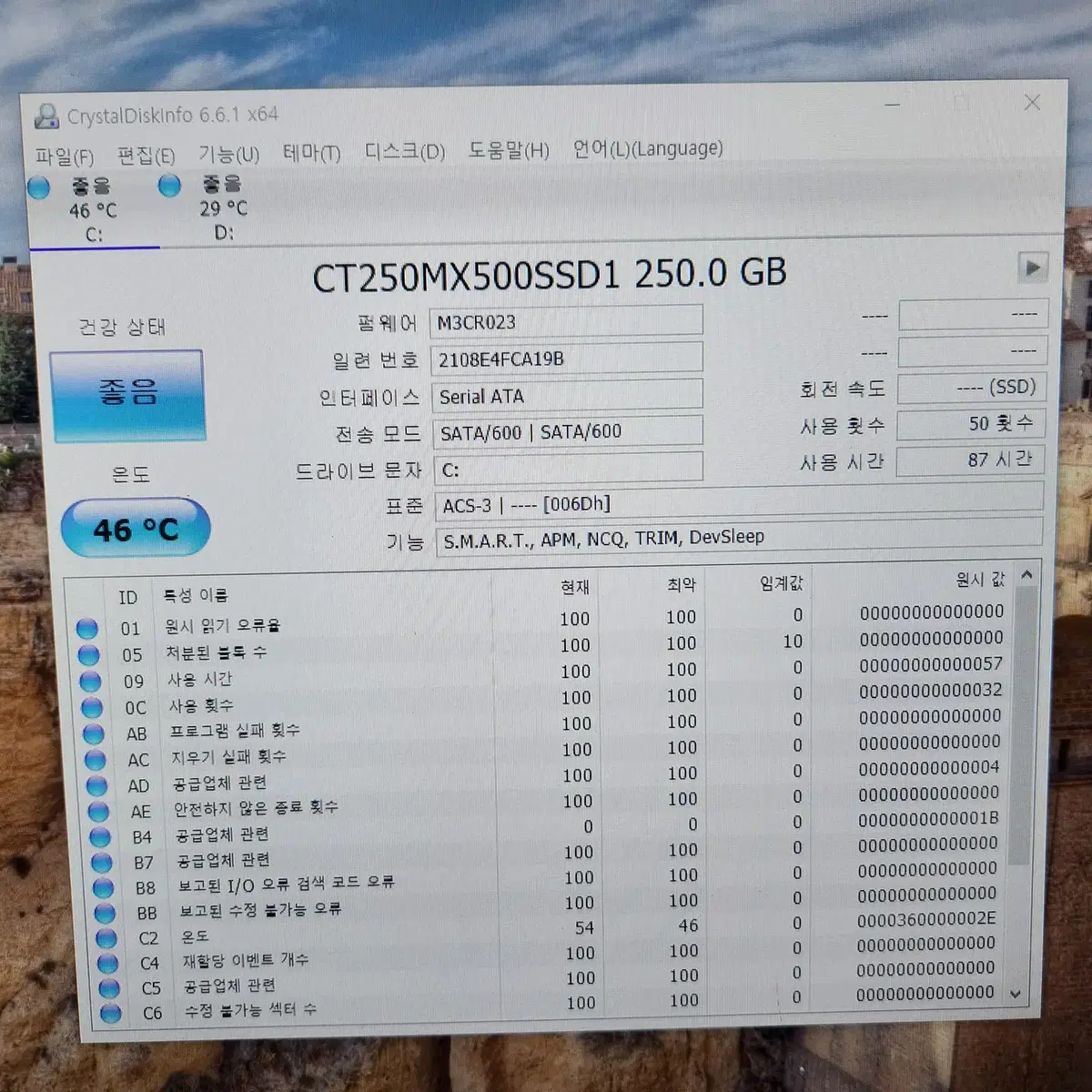The image size is (1092, 1092).
Task: Switch to C: disk tab showing 46 °C
Action: click(95, 210)
